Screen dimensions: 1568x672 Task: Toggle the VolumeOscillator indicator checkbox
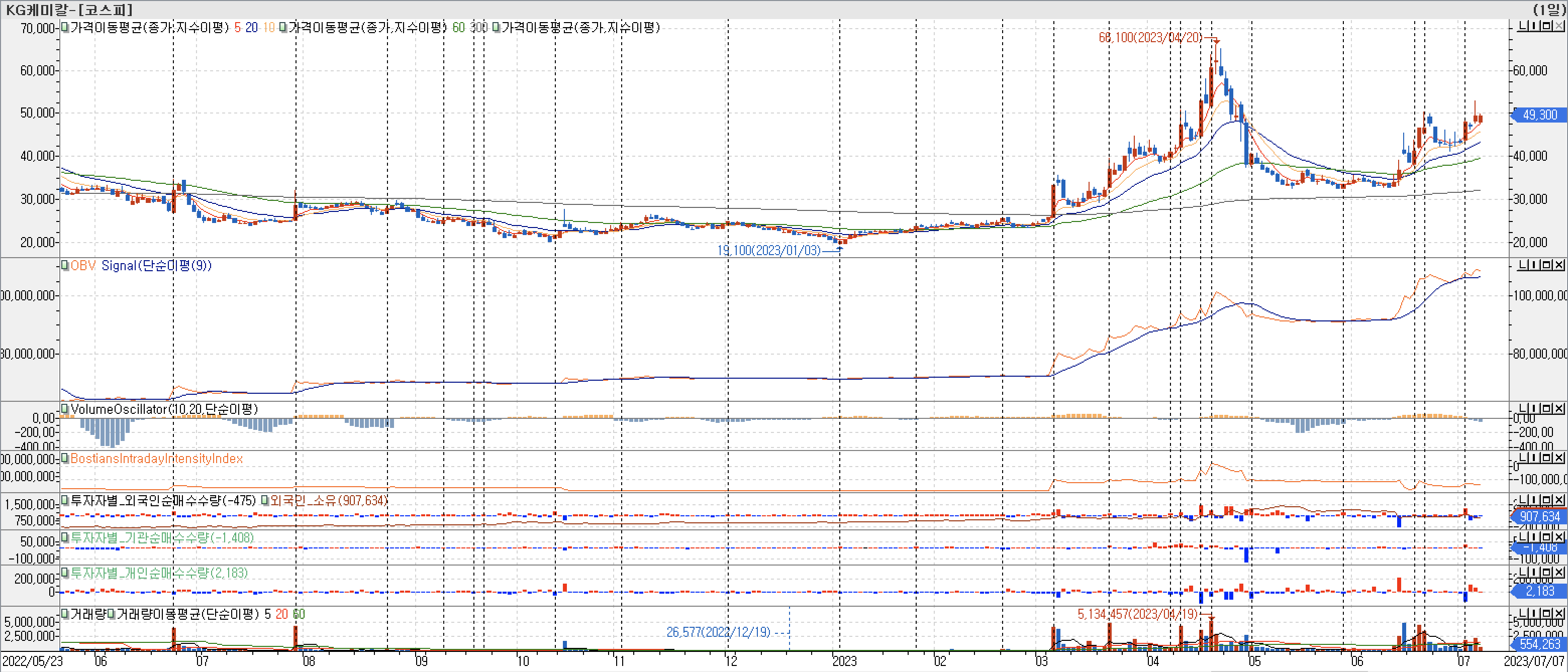65,409
